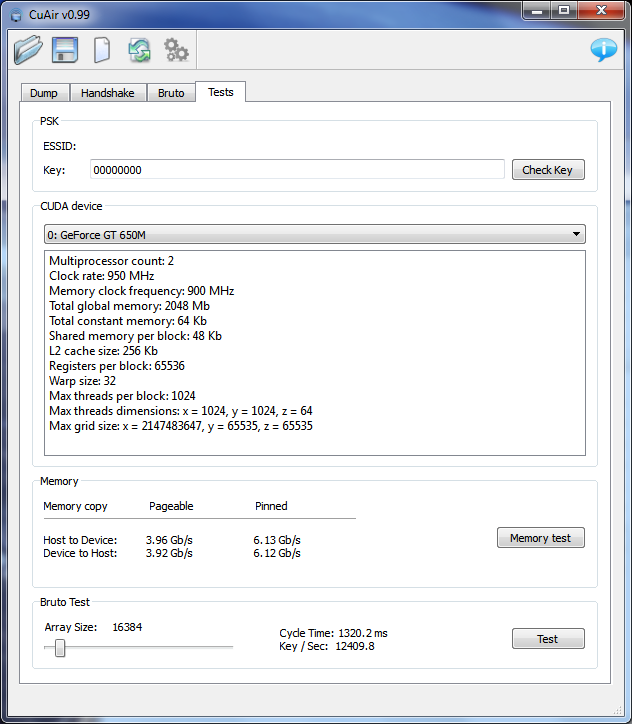Viewport: 632px width, 724px height.
Task: Switch to the Handshake tab
Action: [x=108, y=93]
